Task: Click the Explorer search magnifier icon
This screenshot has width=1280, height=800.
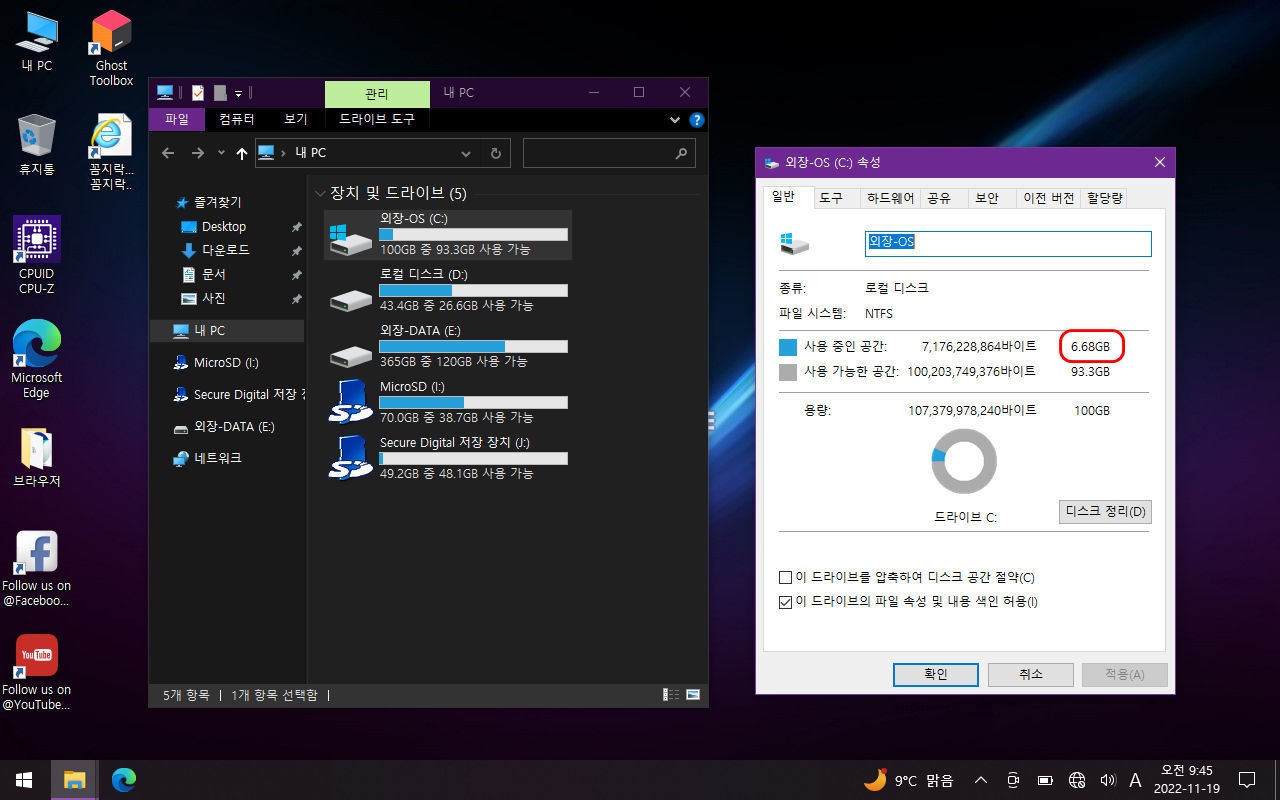Action: pyautogui.click(x=682, y=153)
